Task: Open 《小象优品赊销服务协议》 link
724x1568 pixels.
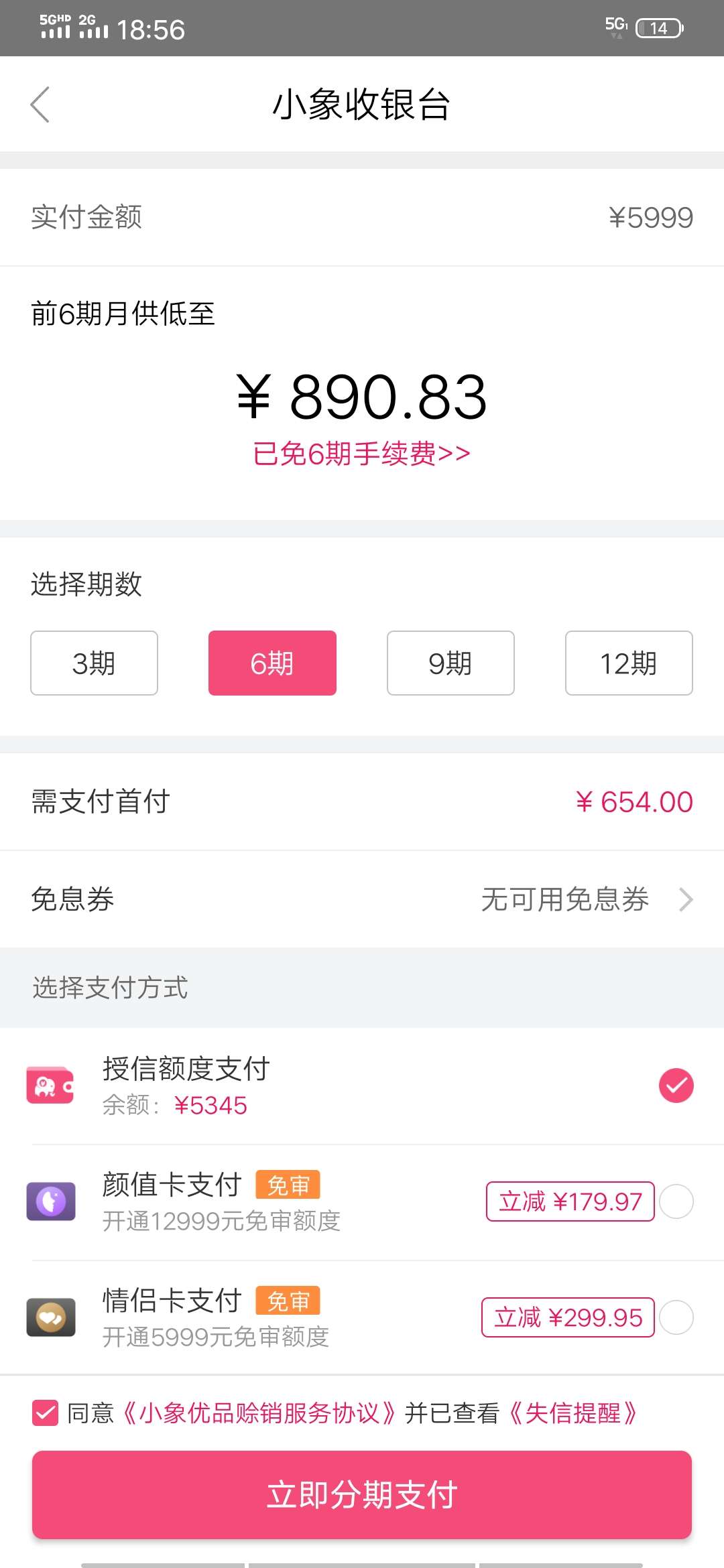Action: [259, 1413]
